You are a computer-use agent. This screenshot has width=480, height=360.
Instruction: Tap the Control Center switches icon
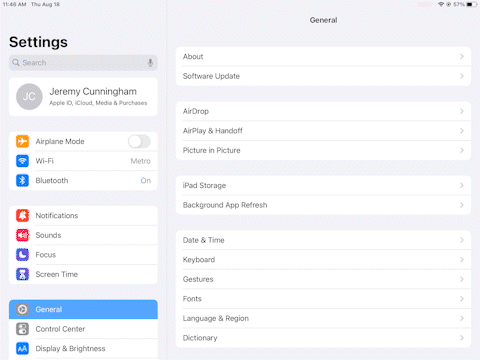tap(22, 329)
